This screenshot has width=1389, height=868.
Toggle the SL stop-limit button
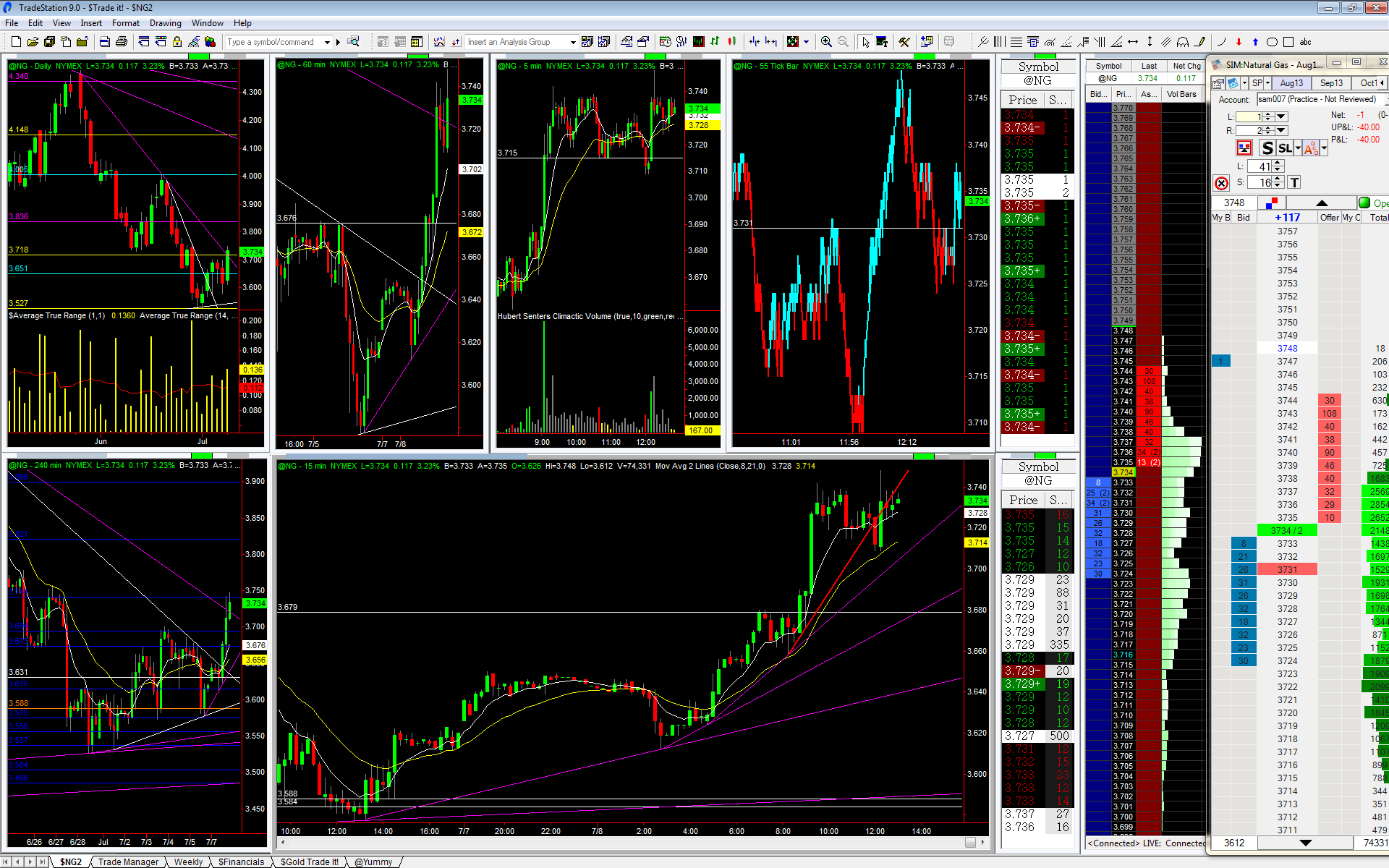pyautogui.click(x=1285, y=148)
